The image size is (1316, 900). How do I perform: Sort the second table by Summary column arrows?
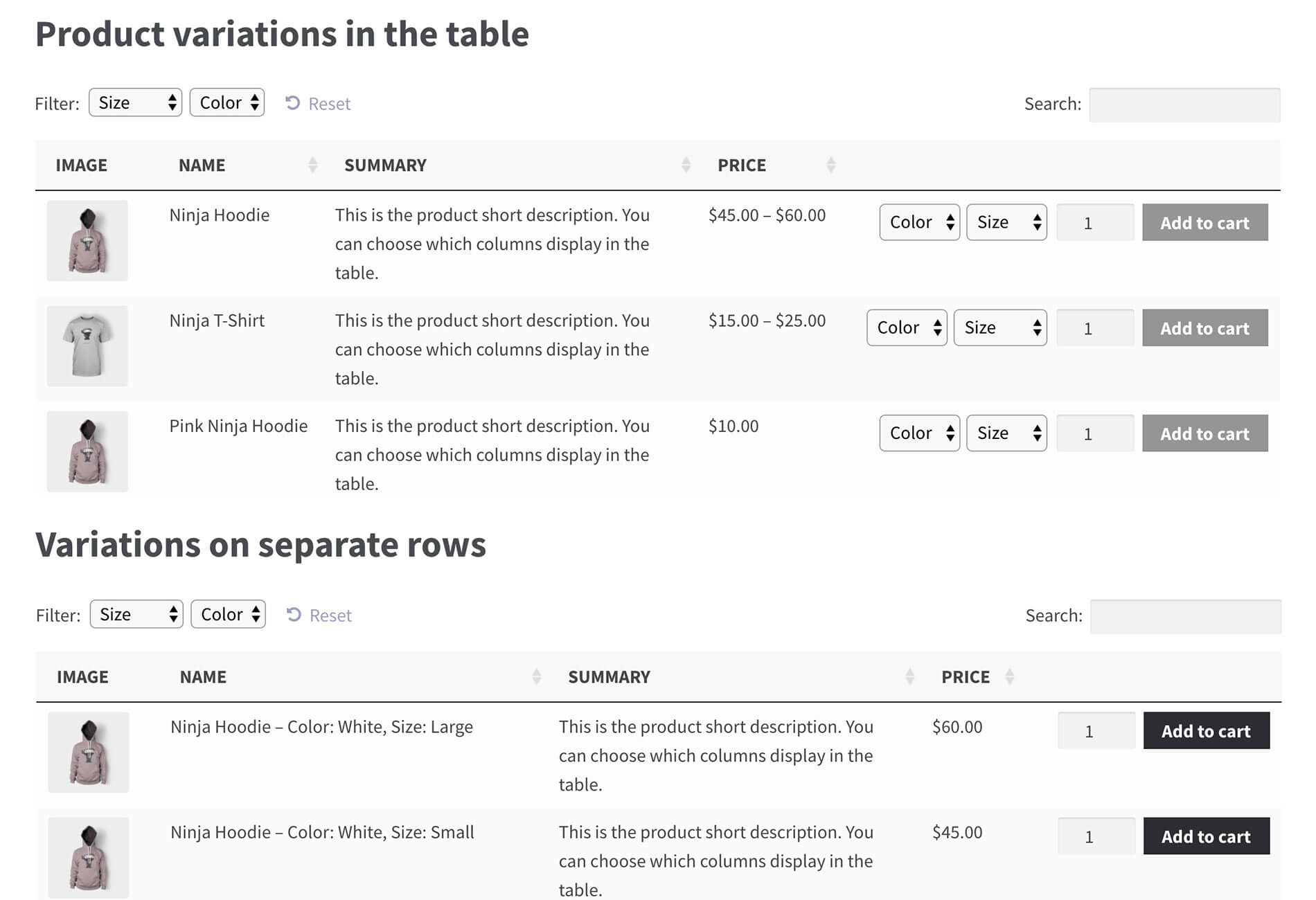(x=909, y=677)
